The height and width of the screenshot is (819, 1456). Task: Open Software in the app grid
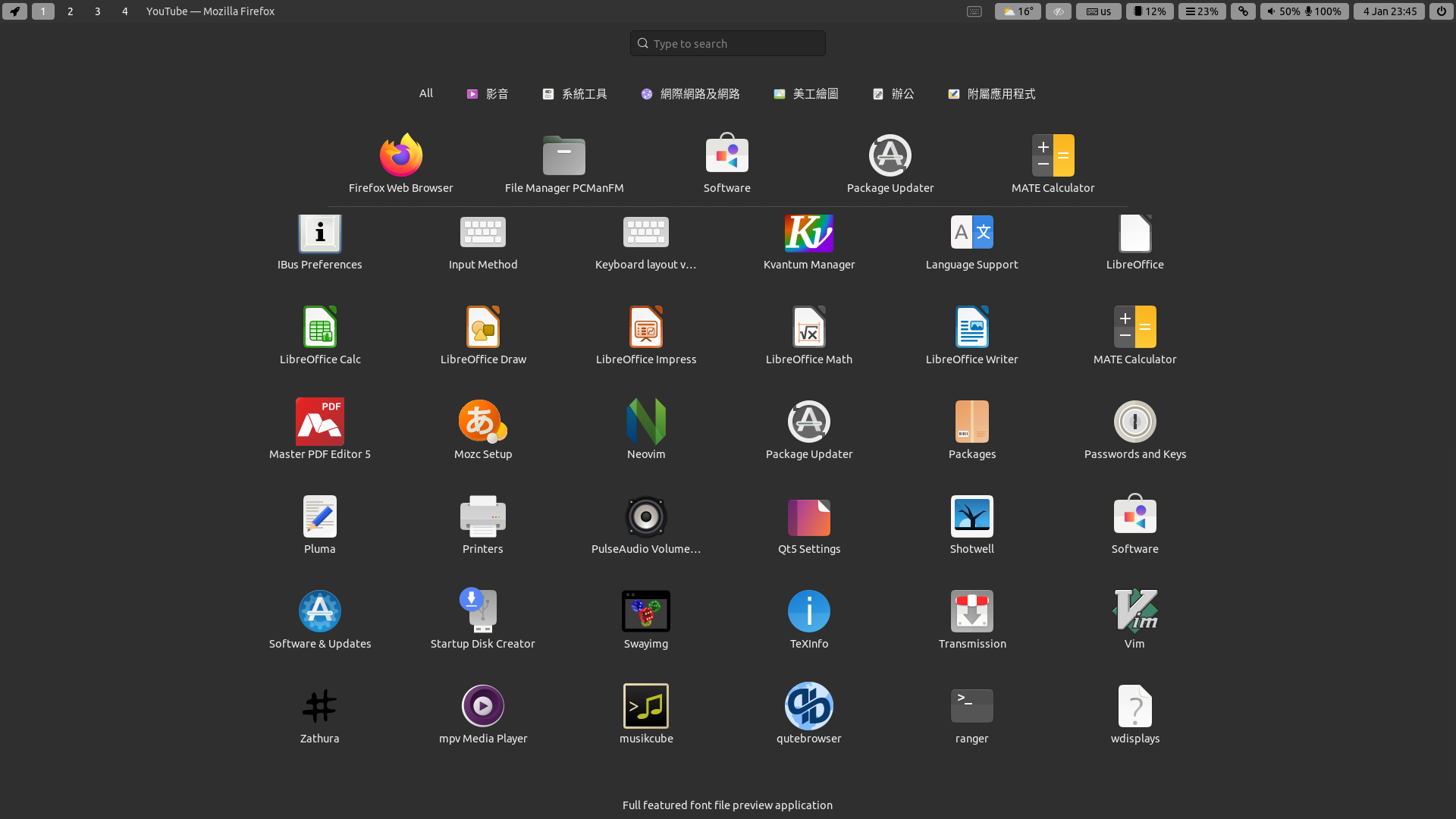click(x=1135, y=525)
